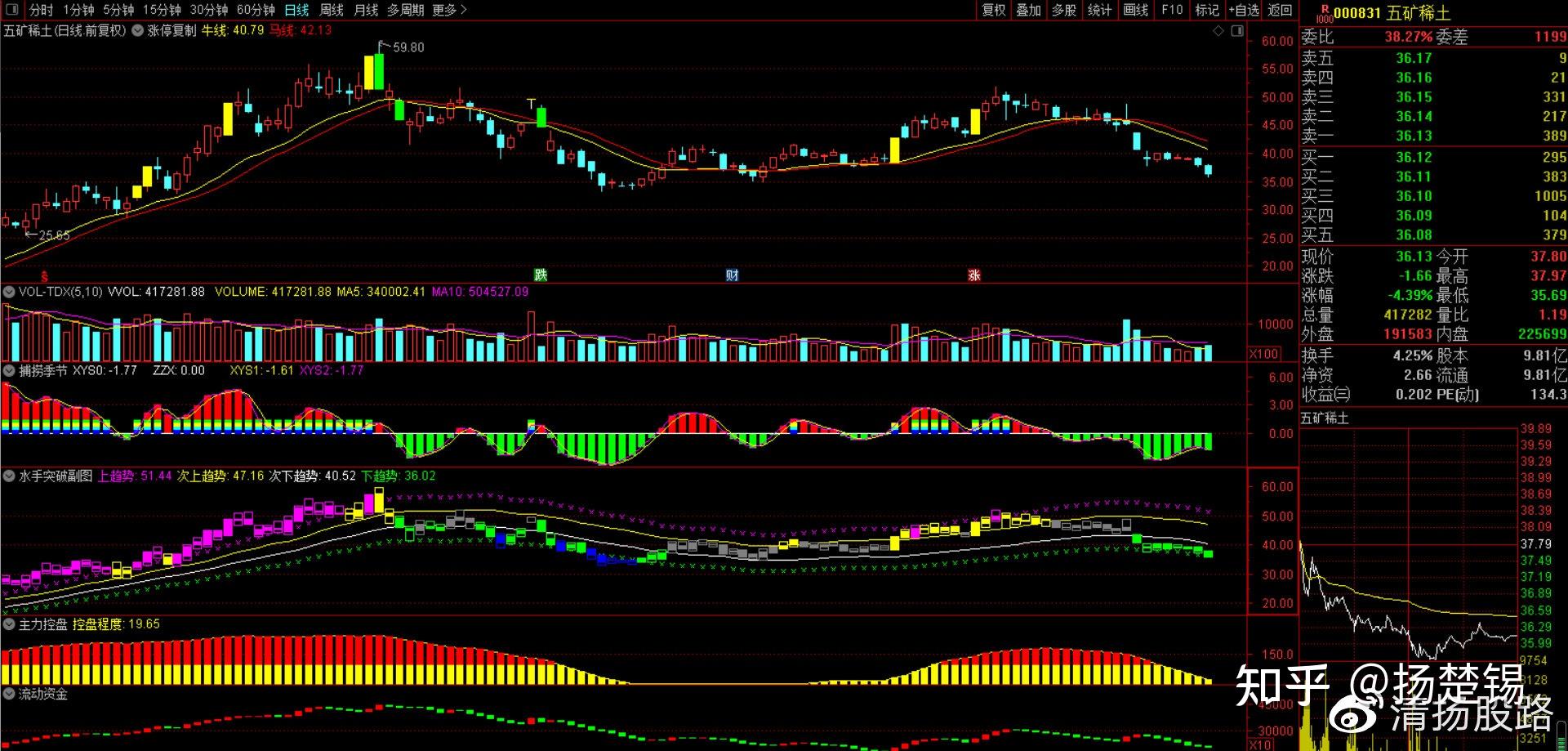Switch to the 分时 intraday tab

click(x=41, y=10)
